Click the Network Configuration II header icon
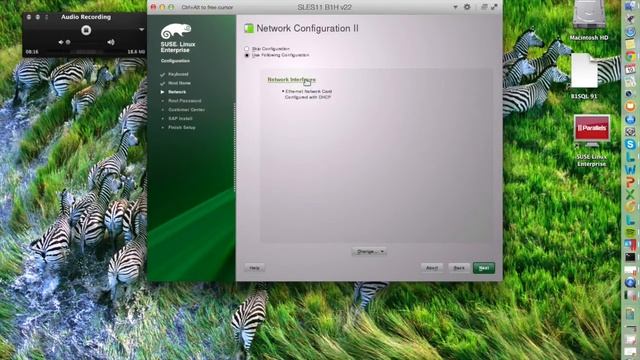640x360 pixels. pyautogui.click(x=249, y=28)
